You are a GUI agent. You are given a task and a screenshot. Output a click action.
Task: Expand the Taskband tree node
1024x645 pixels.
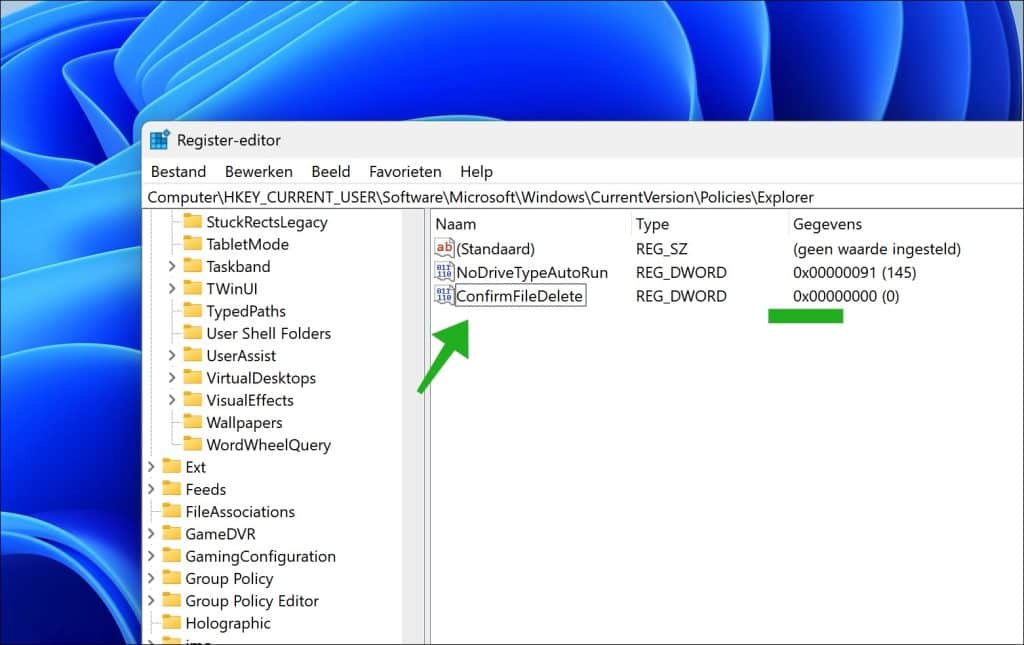pos(172,267)
